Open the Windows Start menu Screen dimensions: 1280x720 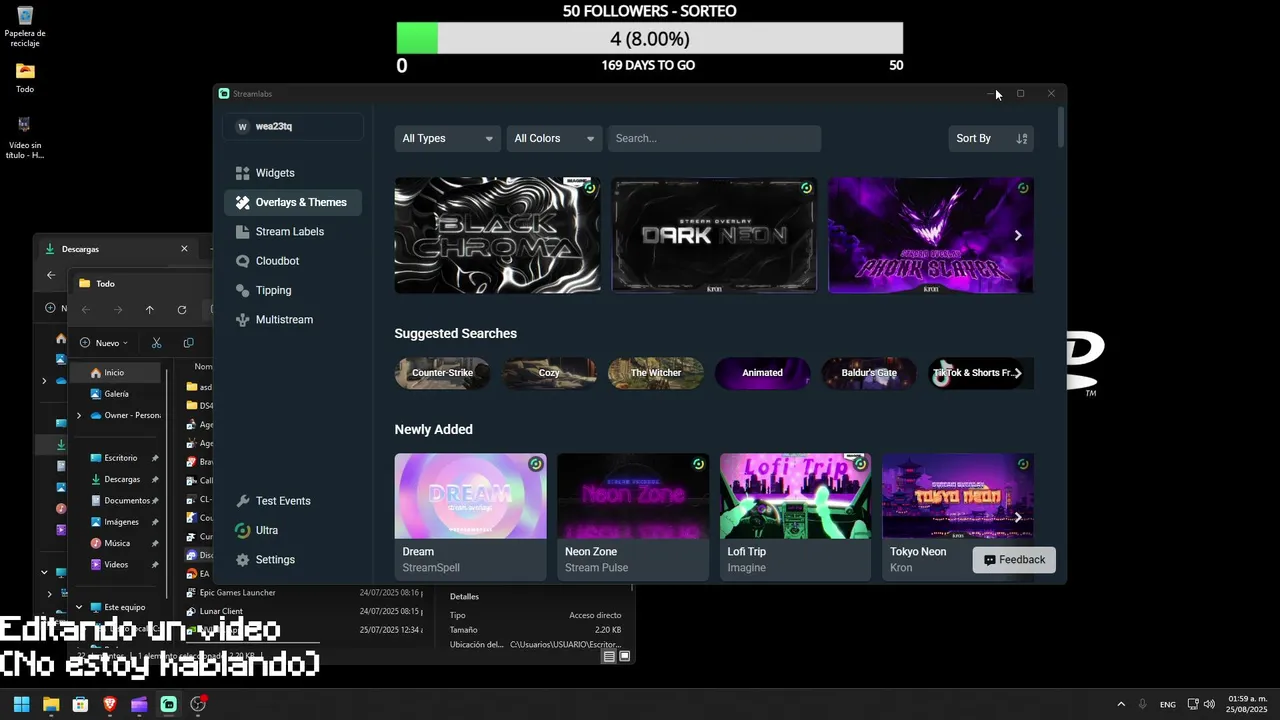[x=21, y=704]
